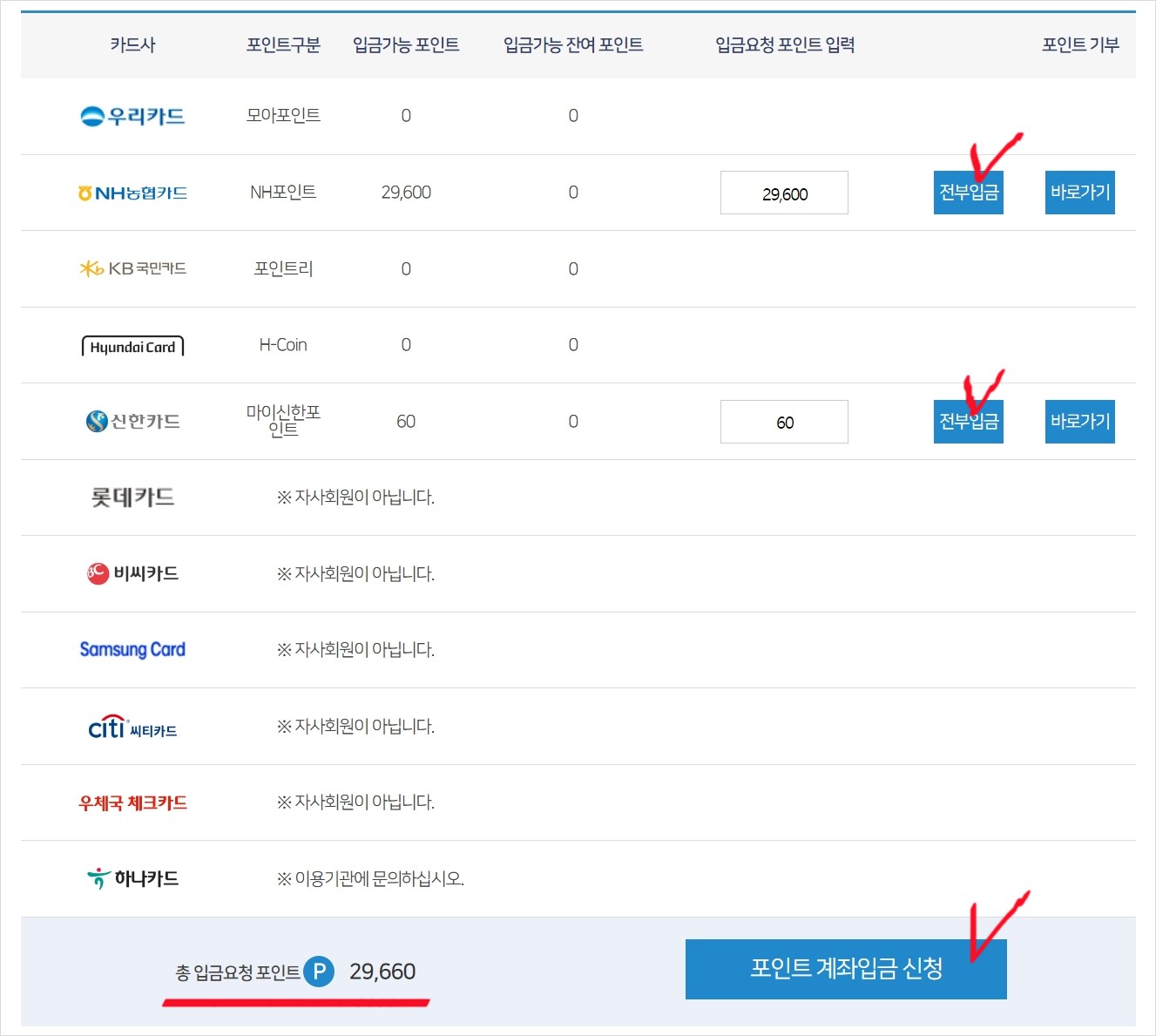The image size is (1156, 1036).
Task: Click the 자사회원이 아닙니다 notice for 우체국 체크카드
Action: (355, 802)
